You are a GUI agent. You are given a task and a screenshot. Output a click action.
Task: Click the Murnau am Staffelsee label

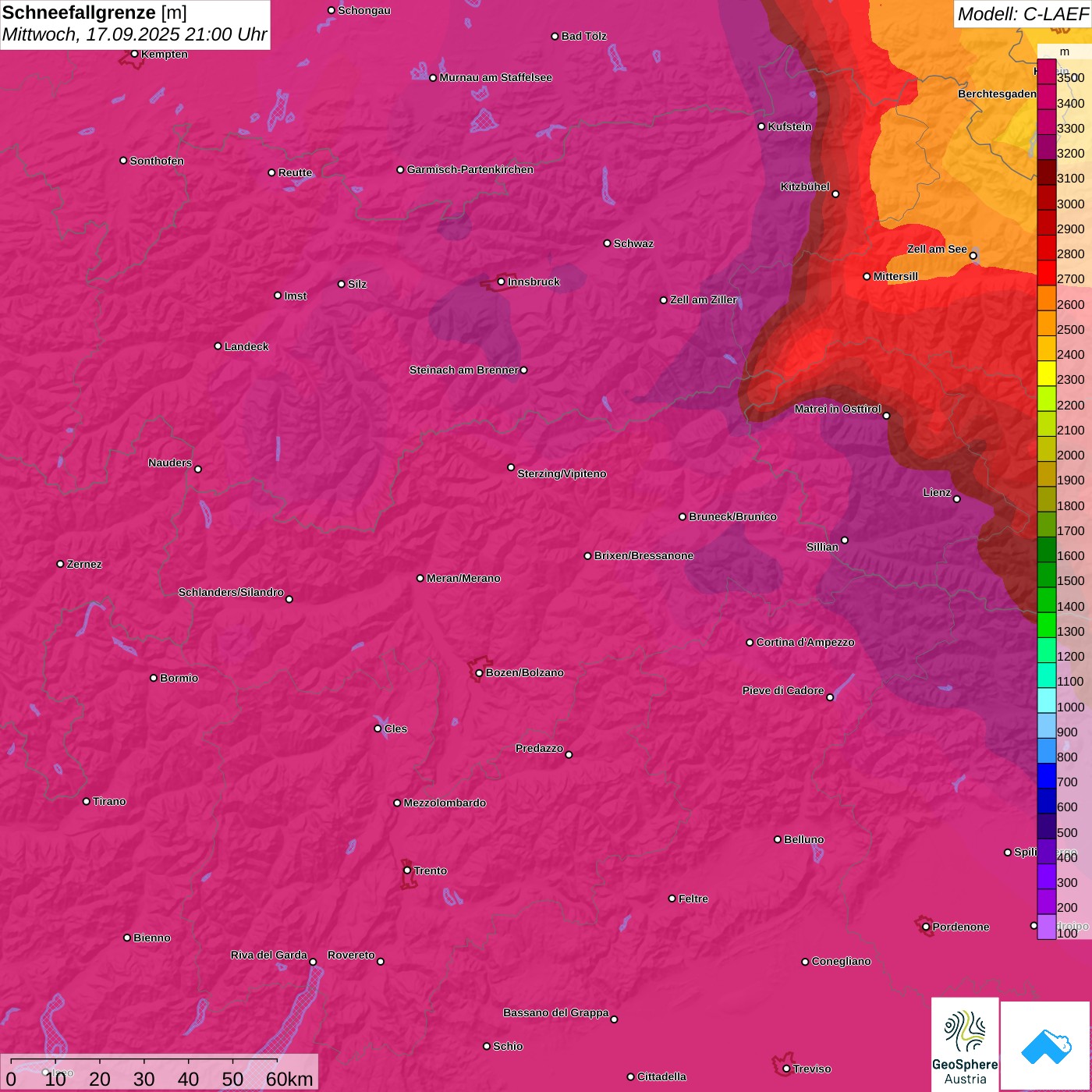click(x=495, y=78)
